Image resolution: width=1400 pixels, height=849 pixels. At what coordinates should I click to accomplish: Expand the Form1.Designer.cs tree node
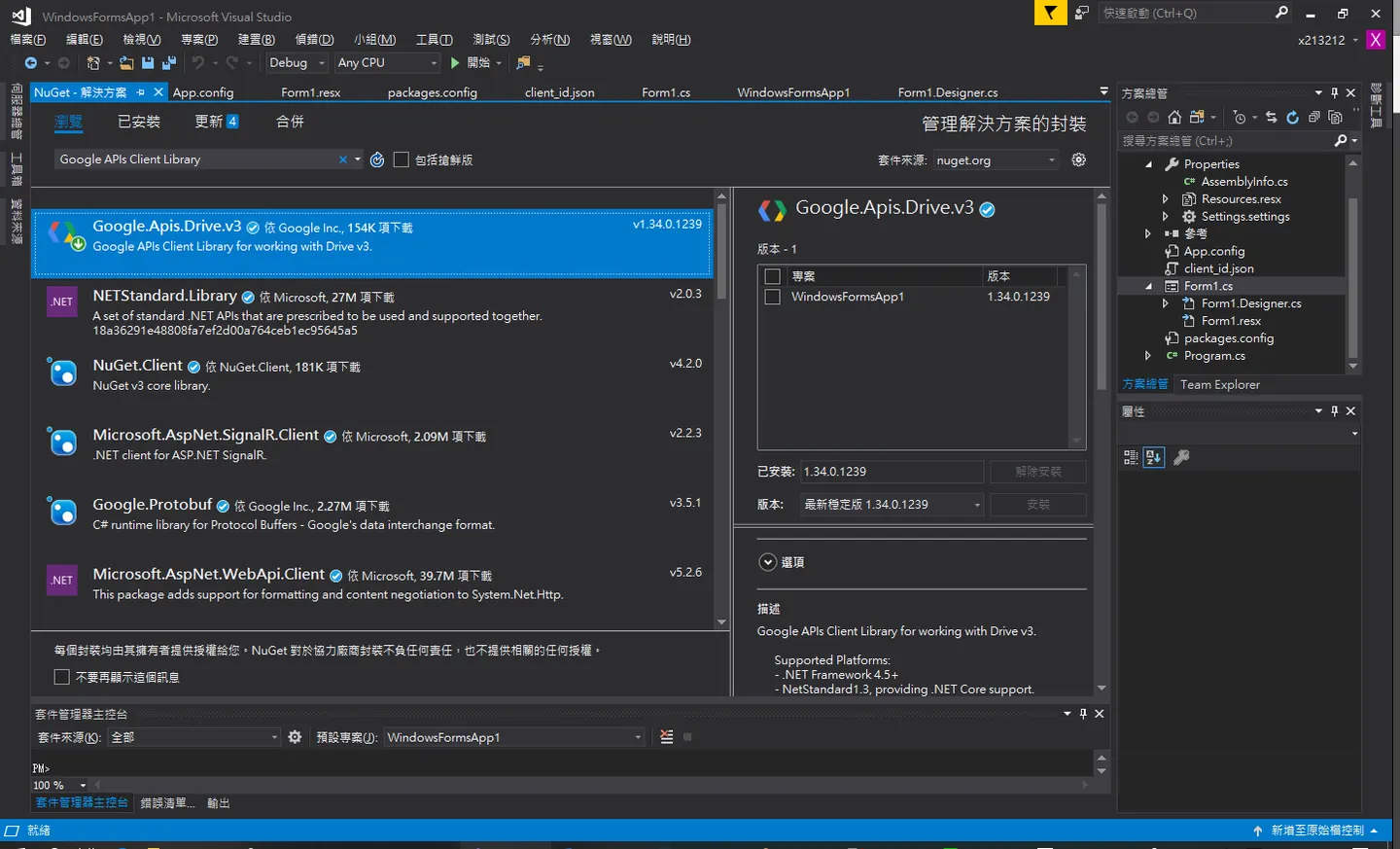coord(1166,303)
